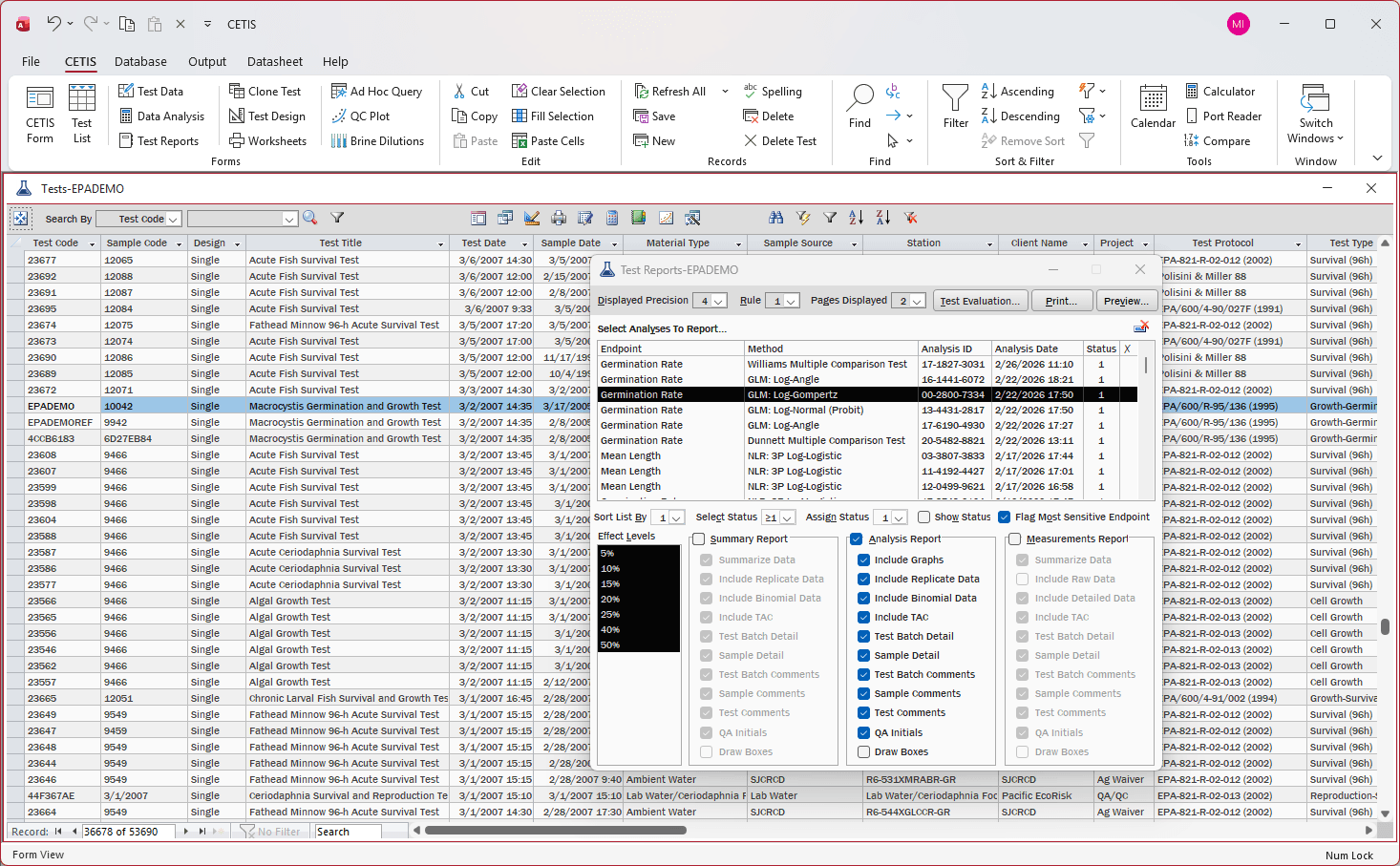This screenshot has height=866, width=1400.
Task: Switch to the Datasheet ribbon tab
Action: pyautogui.click(x=275, y=61)
